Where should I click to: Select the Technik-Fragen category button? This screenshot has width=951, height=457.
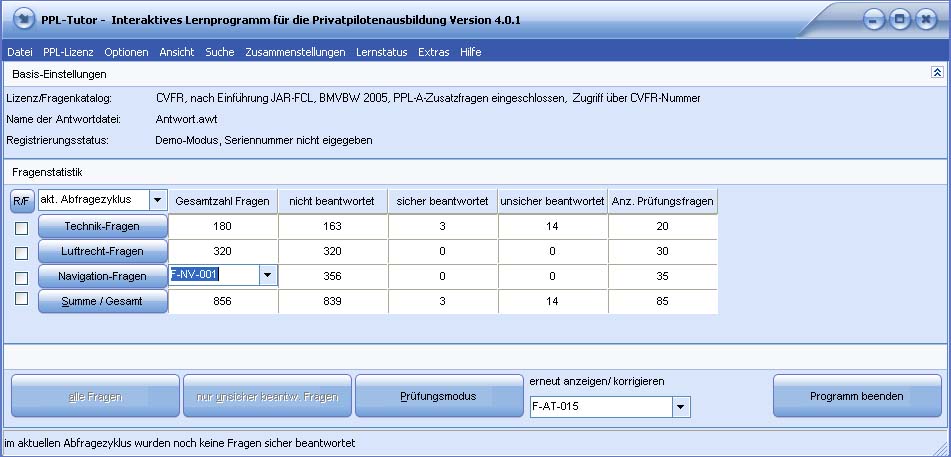pyautogui.click(x=102, y=226)
